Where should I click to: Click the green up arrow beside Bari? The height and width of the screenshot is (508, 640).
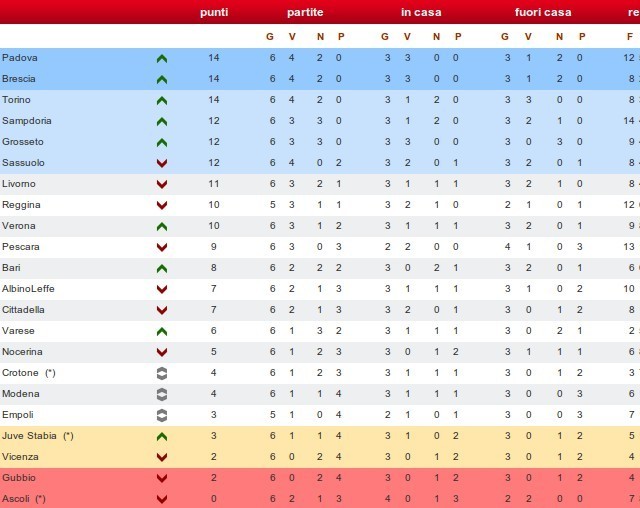(x=162, y=268)
